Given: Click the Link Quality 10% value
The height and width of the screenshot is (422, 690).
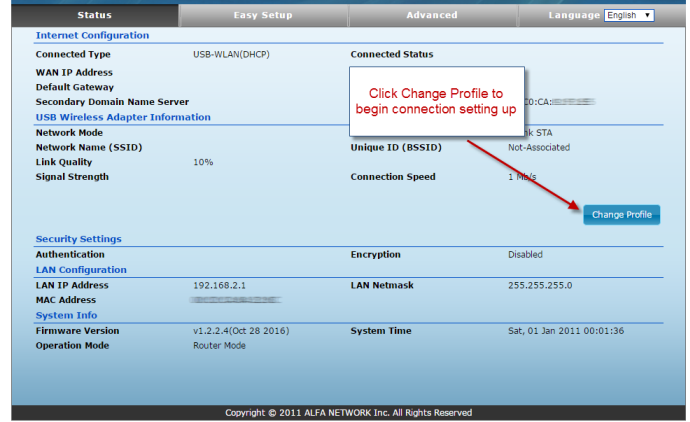Looking at the screenshot, I should 203,162.
